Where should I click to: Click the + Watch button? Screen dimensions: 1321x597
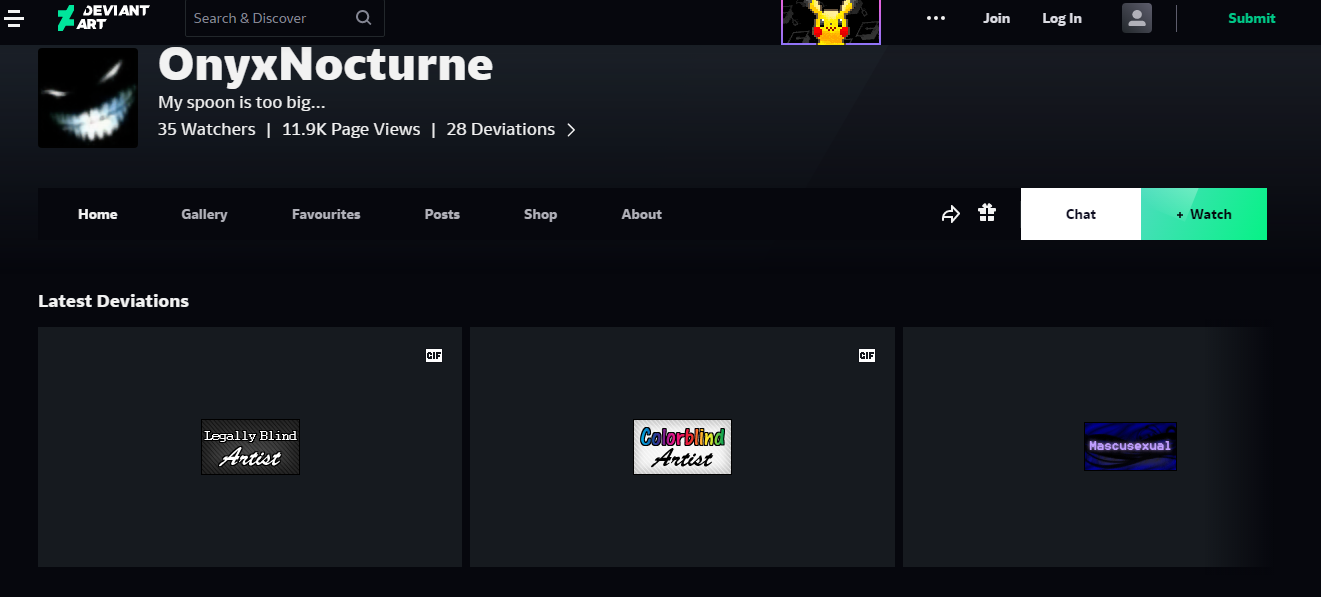coord(1204,214)
